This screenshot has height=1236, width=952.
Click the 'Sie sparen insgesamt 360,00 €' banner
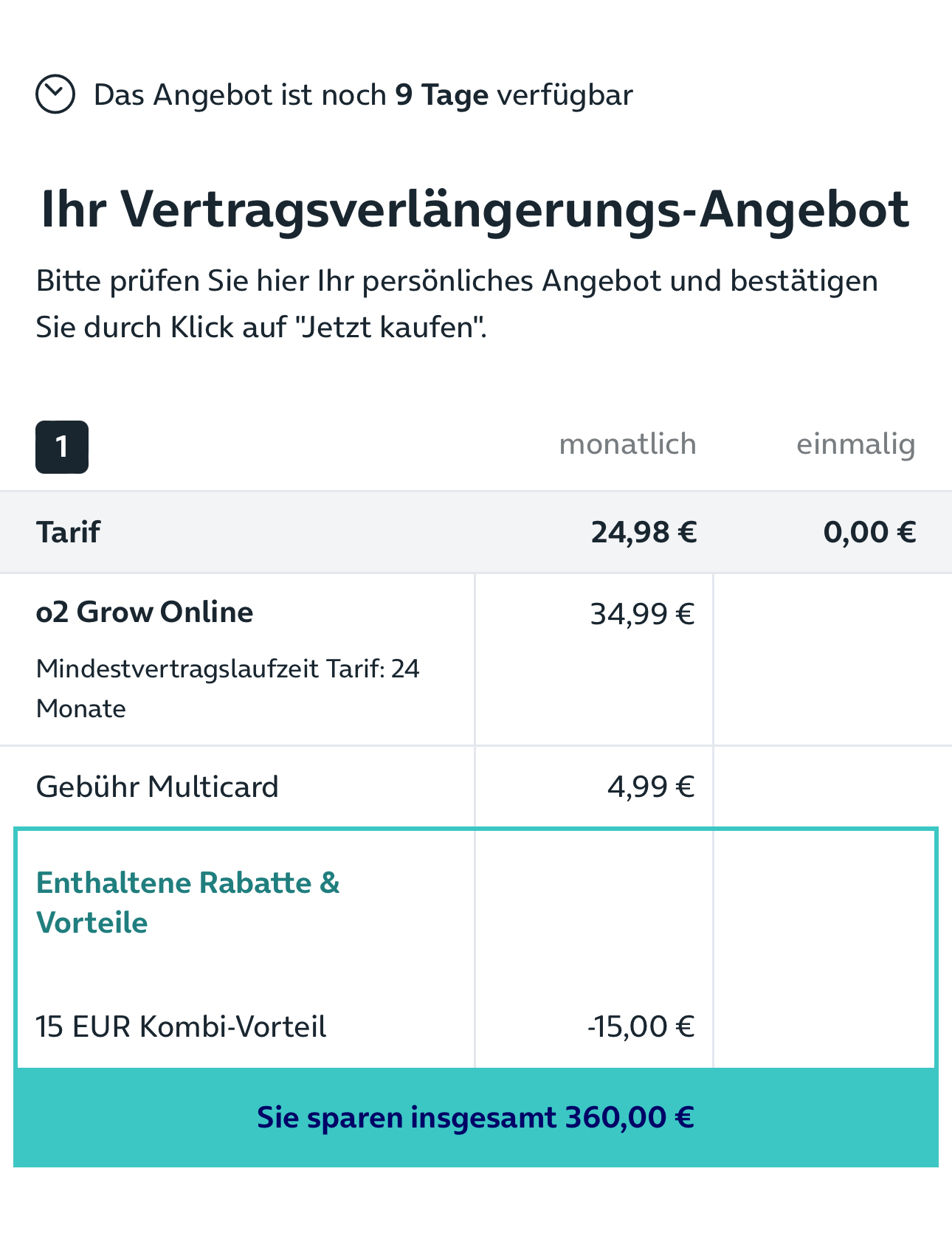476,1117
